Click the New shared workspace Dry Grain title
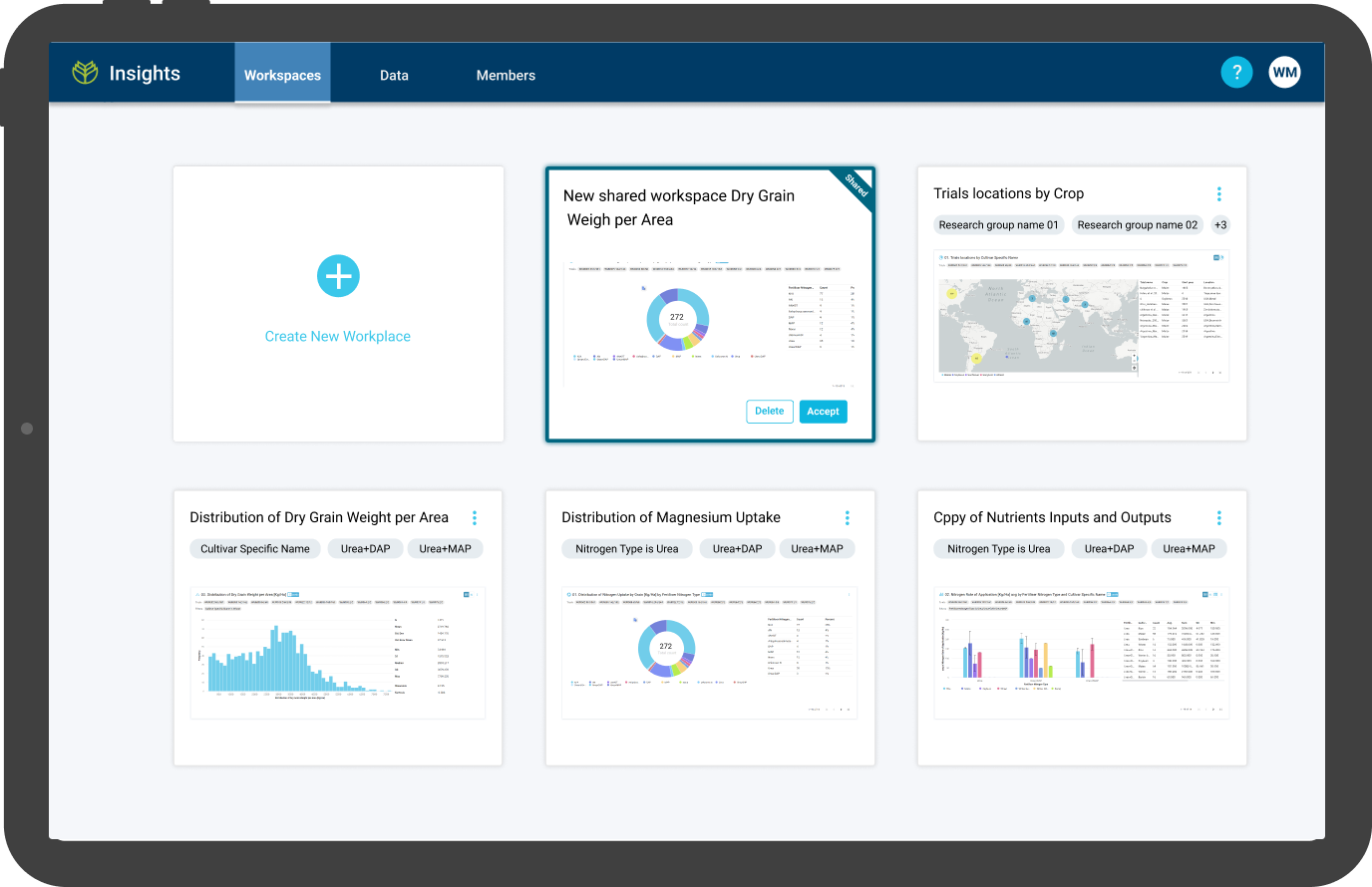 [679, 208]
